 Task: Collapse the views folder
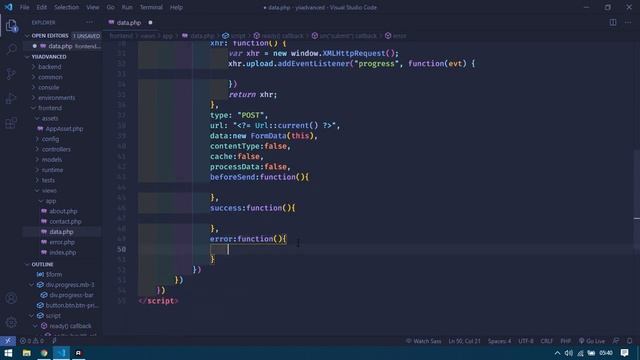[x=49, y=190]
